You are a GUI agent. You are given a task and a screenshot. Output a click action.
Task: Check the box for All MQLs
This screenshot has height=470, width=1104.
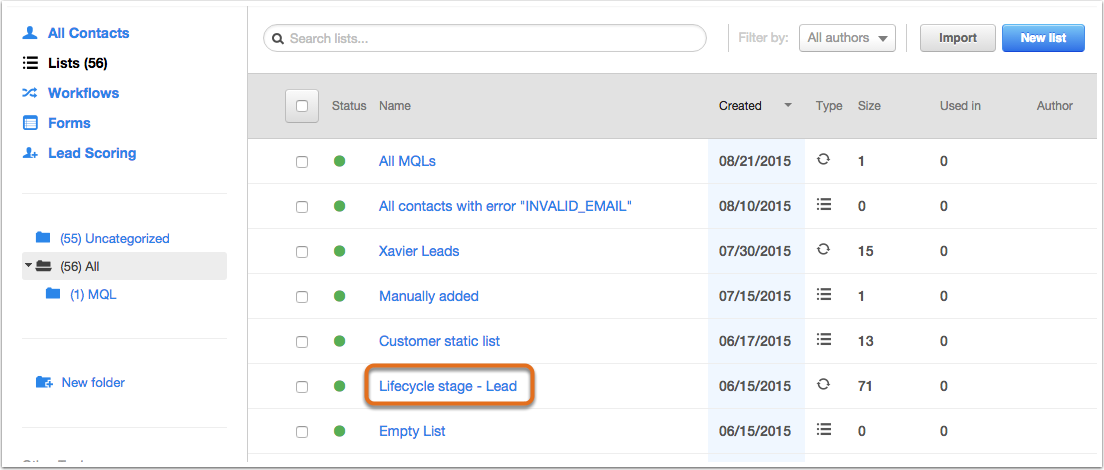[302, 162]
